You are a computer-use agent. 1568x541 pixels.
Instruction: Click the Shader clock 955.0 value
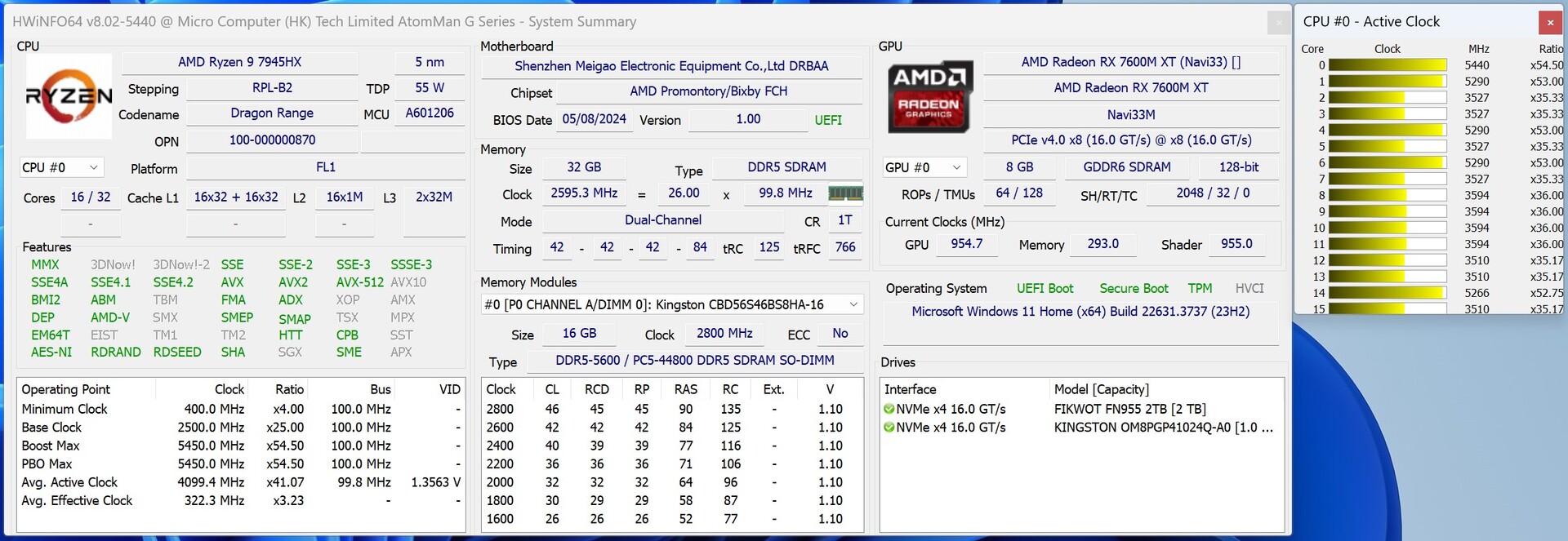pyautogui.click(x=1236, y=244)
